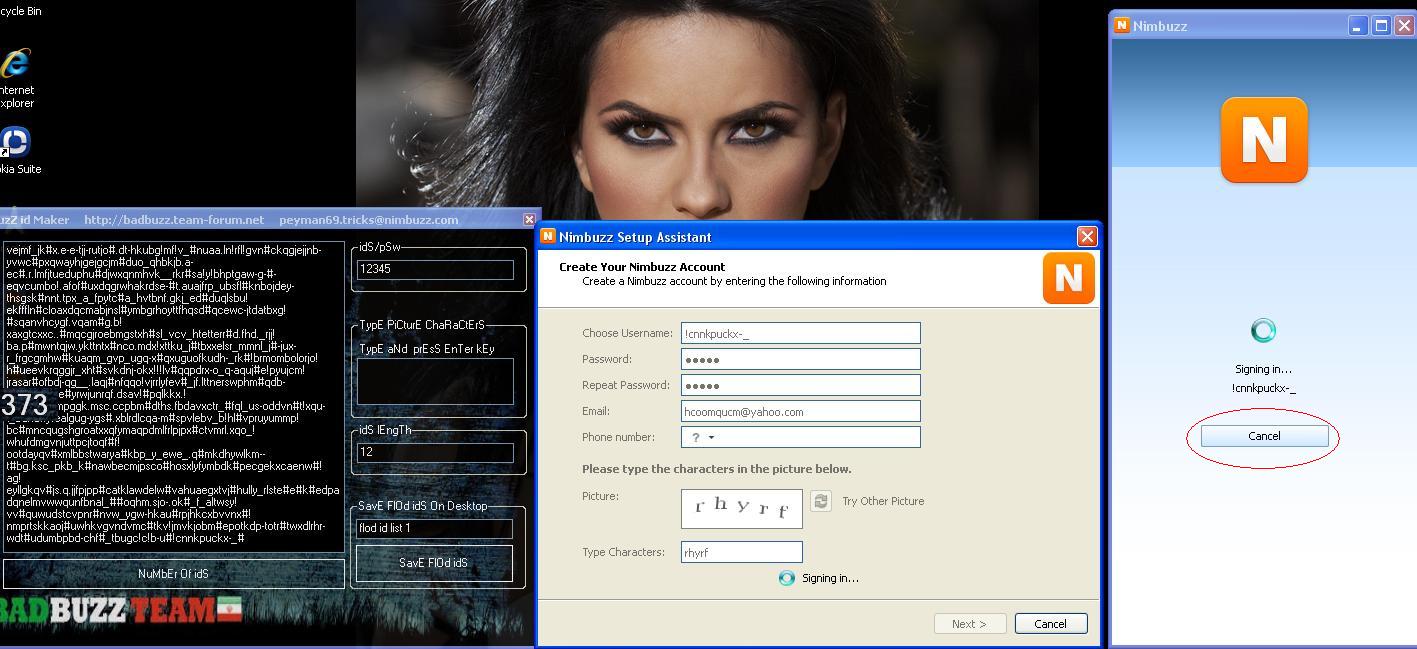This screenshot has width=1417, height=649.
Task: Click Try Other Picture link
Action: 882,501
